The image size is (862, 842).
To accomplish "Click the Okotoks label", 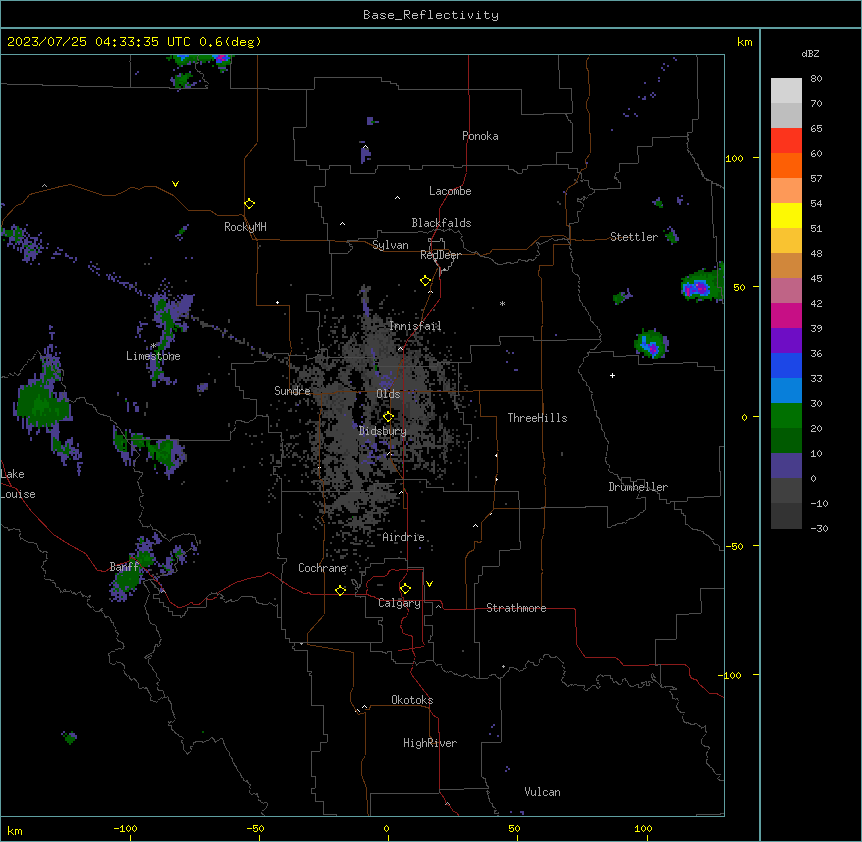I will pyautogui.click(x=412, y=700).
